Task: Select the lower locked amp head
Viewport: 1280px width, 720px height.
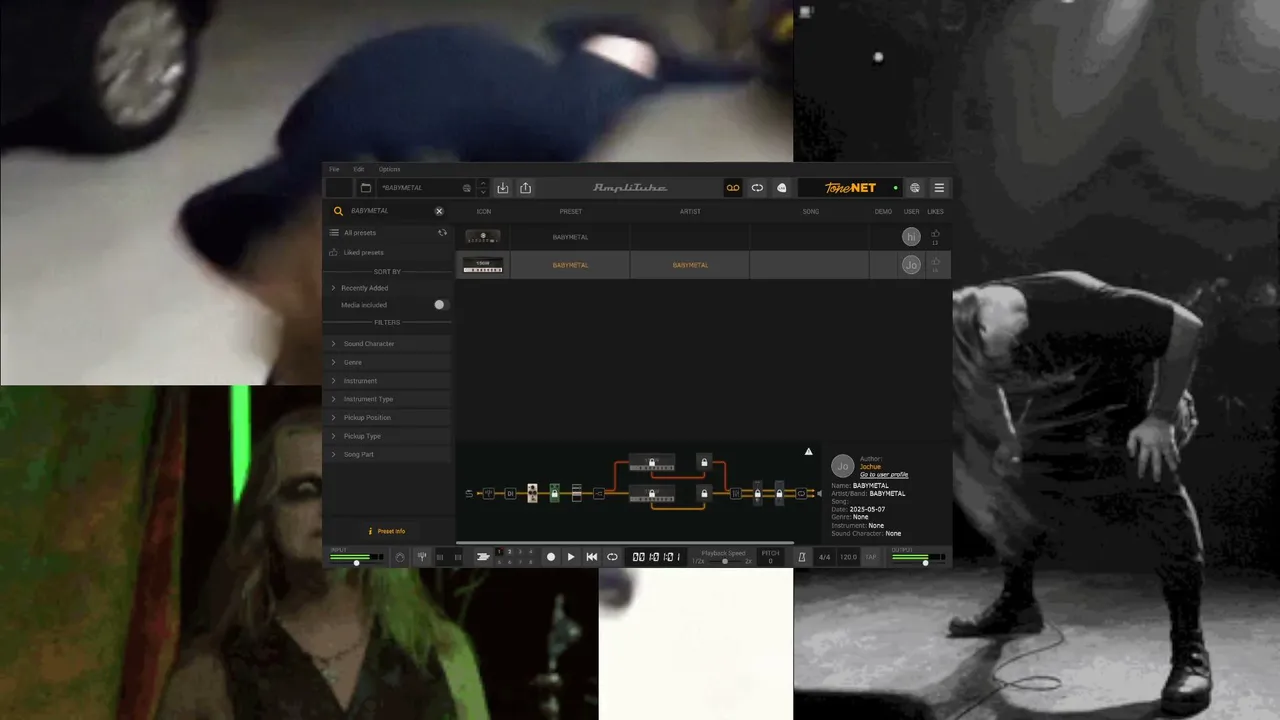Action: point(652,493)
